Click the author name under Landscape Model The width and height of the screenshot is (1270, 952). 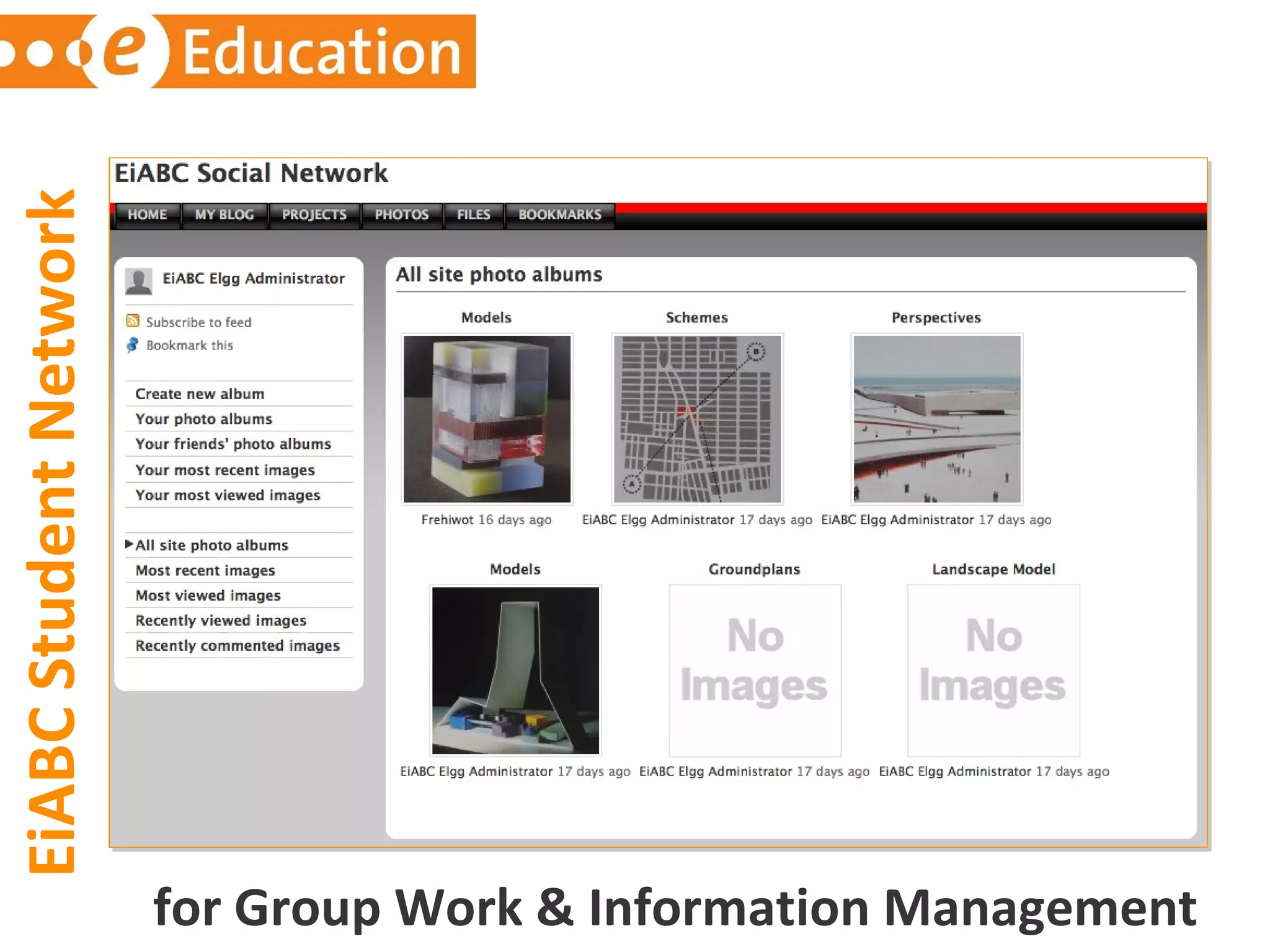click(x=955, y=771)
